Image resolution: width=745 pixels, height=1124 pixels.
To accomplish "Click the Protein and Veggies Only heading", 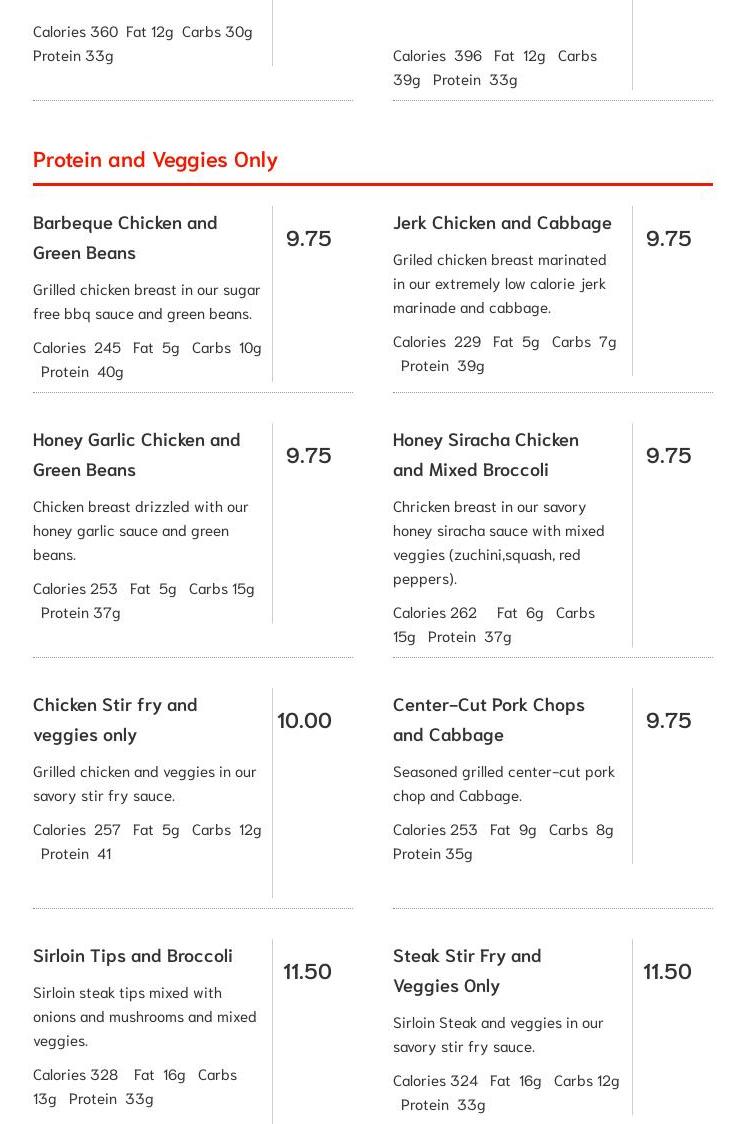I will pos(155,160).
